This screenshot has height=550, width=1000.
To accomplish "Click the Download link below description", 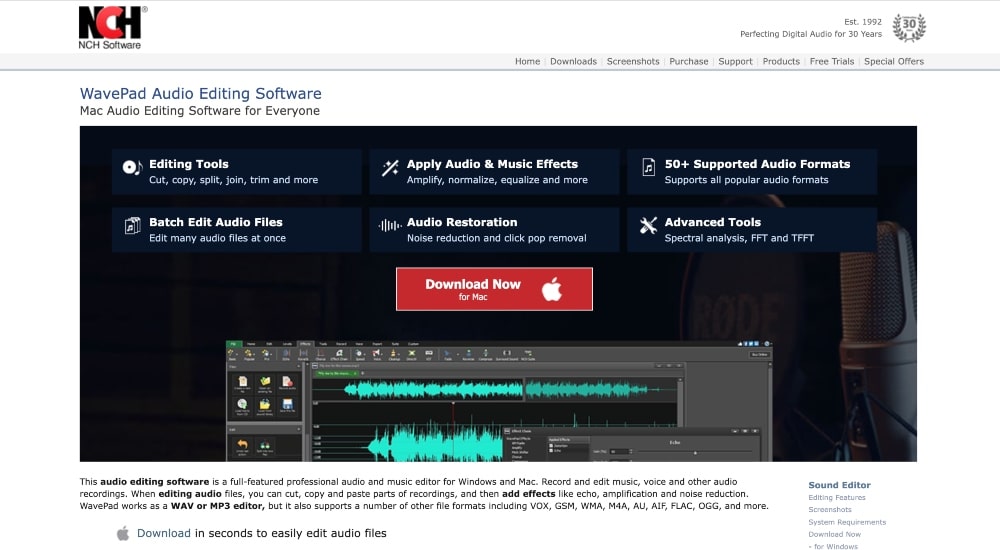I will point(163,533).
